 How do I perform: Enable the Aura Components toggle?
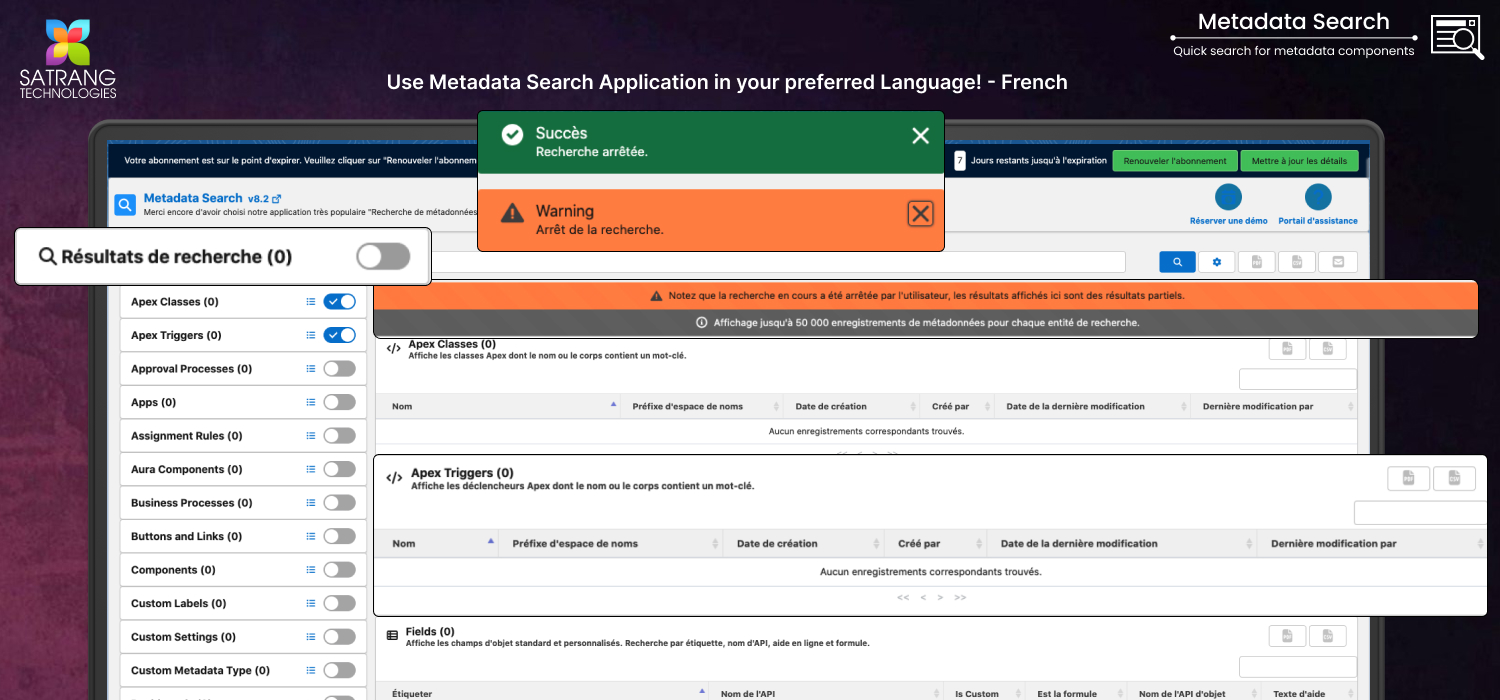pos(340,469)
